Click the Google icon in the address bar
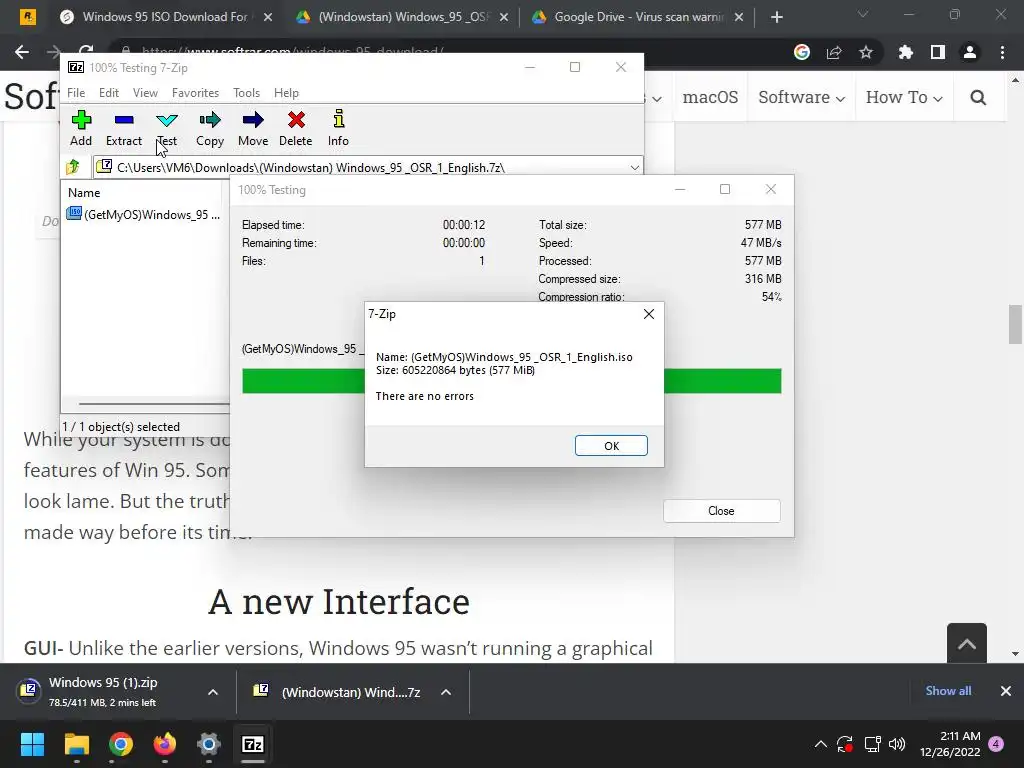The height and width of the screenshot is (768, 1024). click(x=802, y=52)
